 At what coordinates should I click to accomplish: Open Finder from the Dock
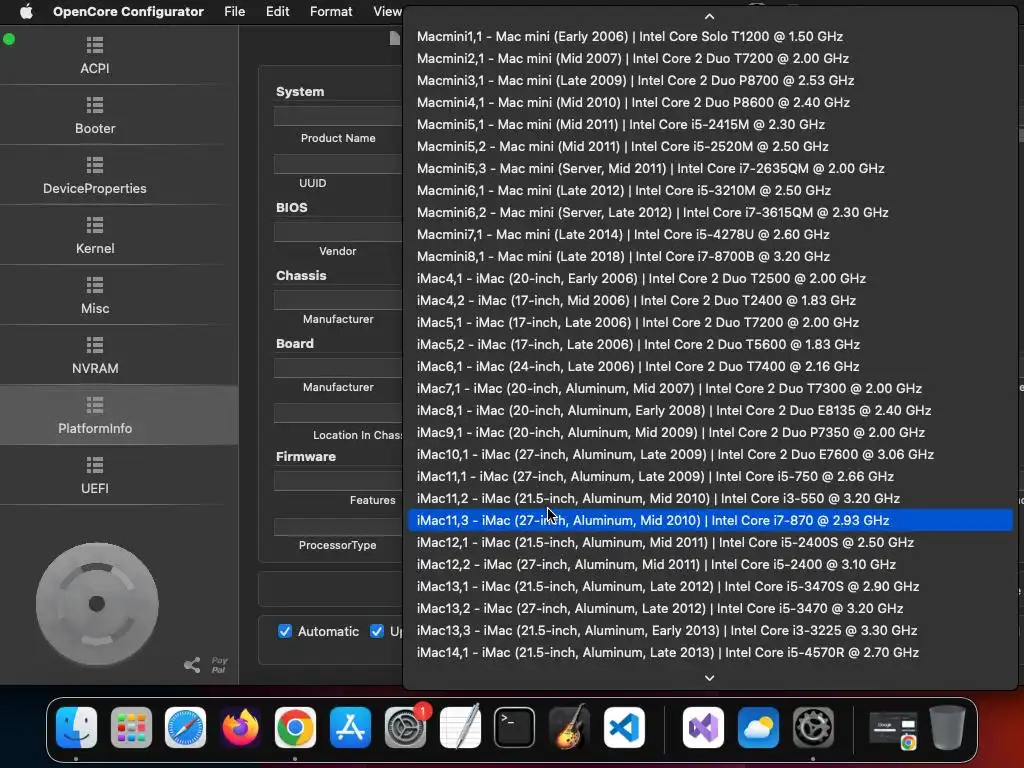(76, 727)
